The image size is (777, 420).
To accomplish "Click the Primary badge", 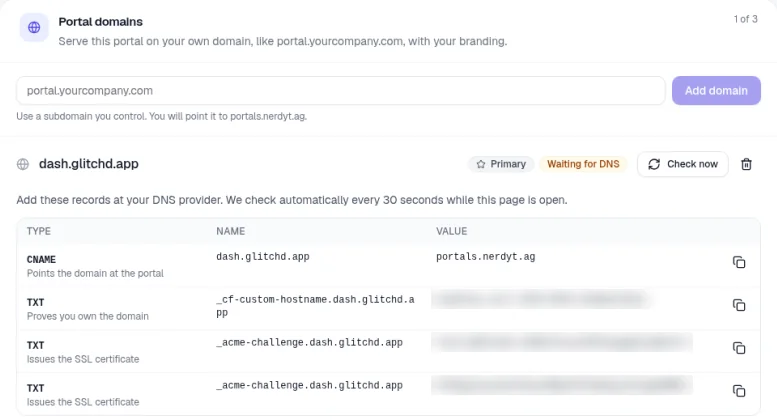I will click(501, 164).
